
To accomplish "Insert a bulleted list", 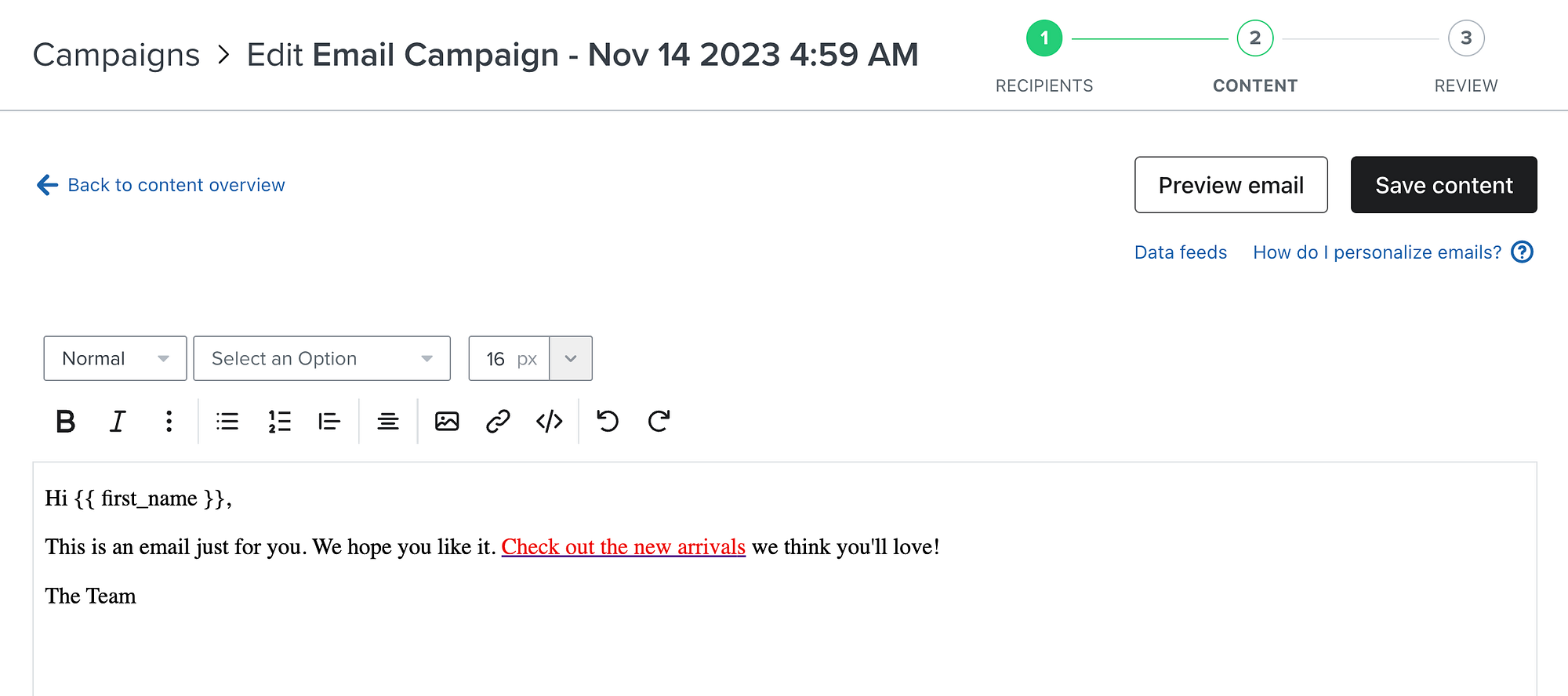I will click(227, 422).
